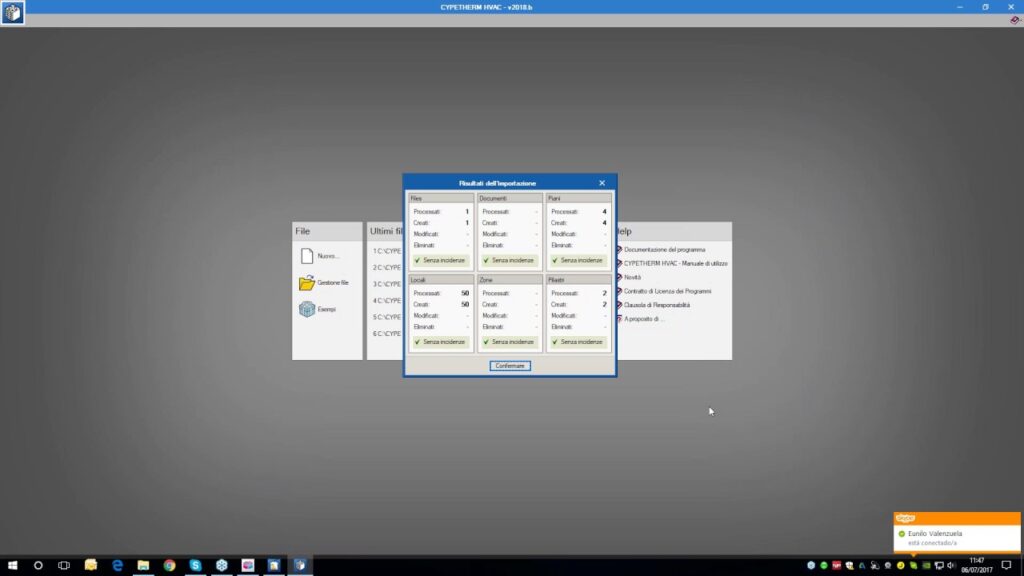Image resolution: width=1024 pixels, height=576 pixels.
Task: Open Contratto di Licenza dei Programmi
Action: tap(667, 291)
